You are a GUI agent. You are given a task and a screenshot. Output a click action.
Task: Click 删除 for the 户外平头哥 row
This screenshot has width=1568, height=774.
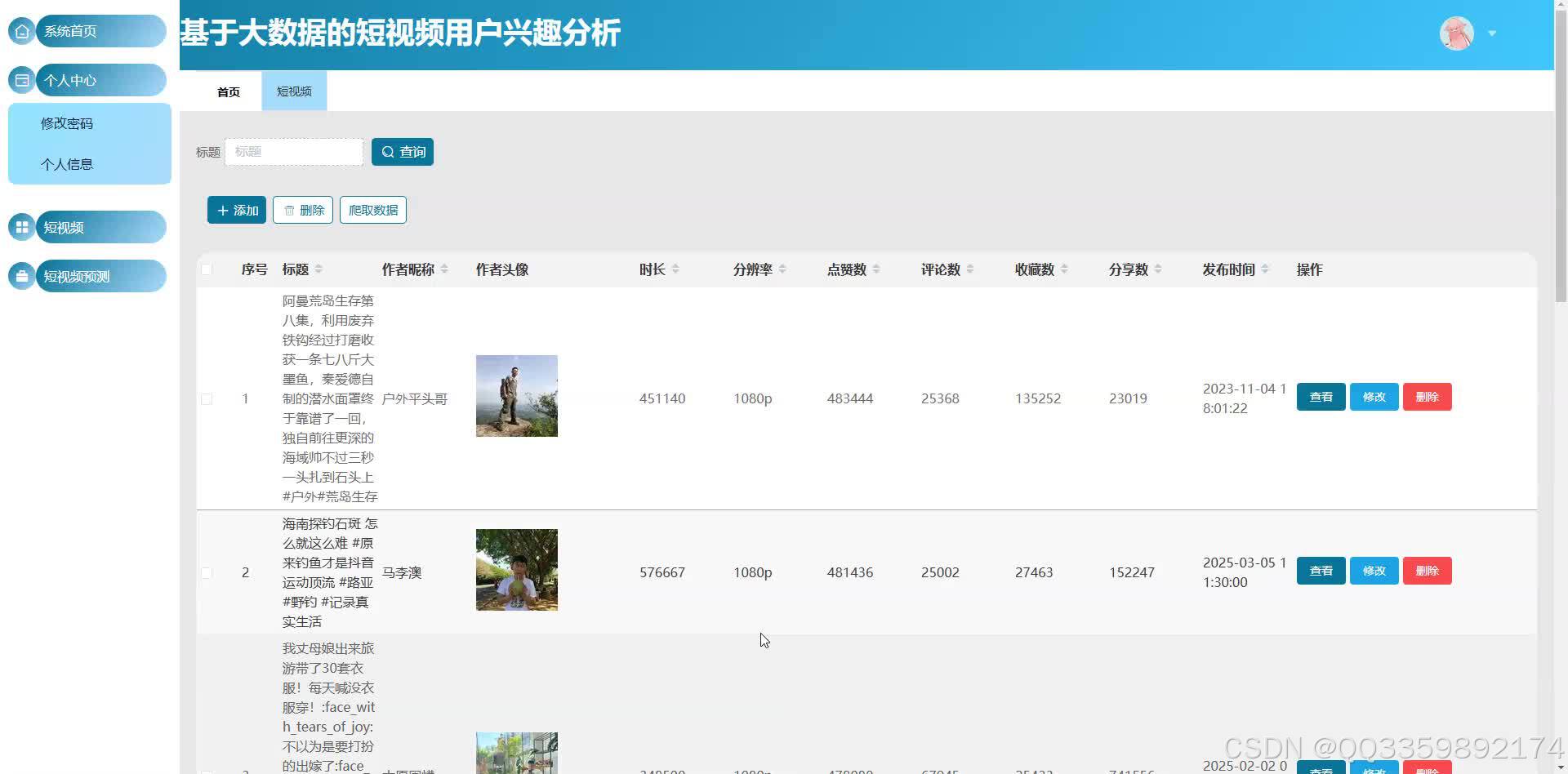pos(1428,397)
